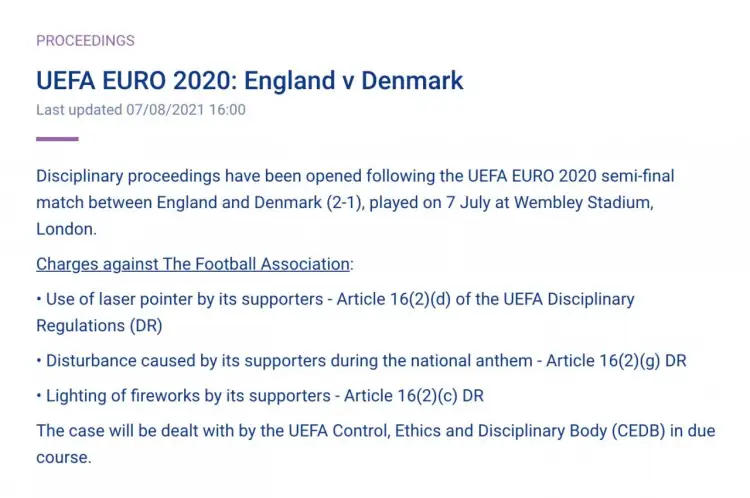Click the lighting of fireworks bullet
The width and height of the screenshot is (750, 498).
[x=185, y=396]
